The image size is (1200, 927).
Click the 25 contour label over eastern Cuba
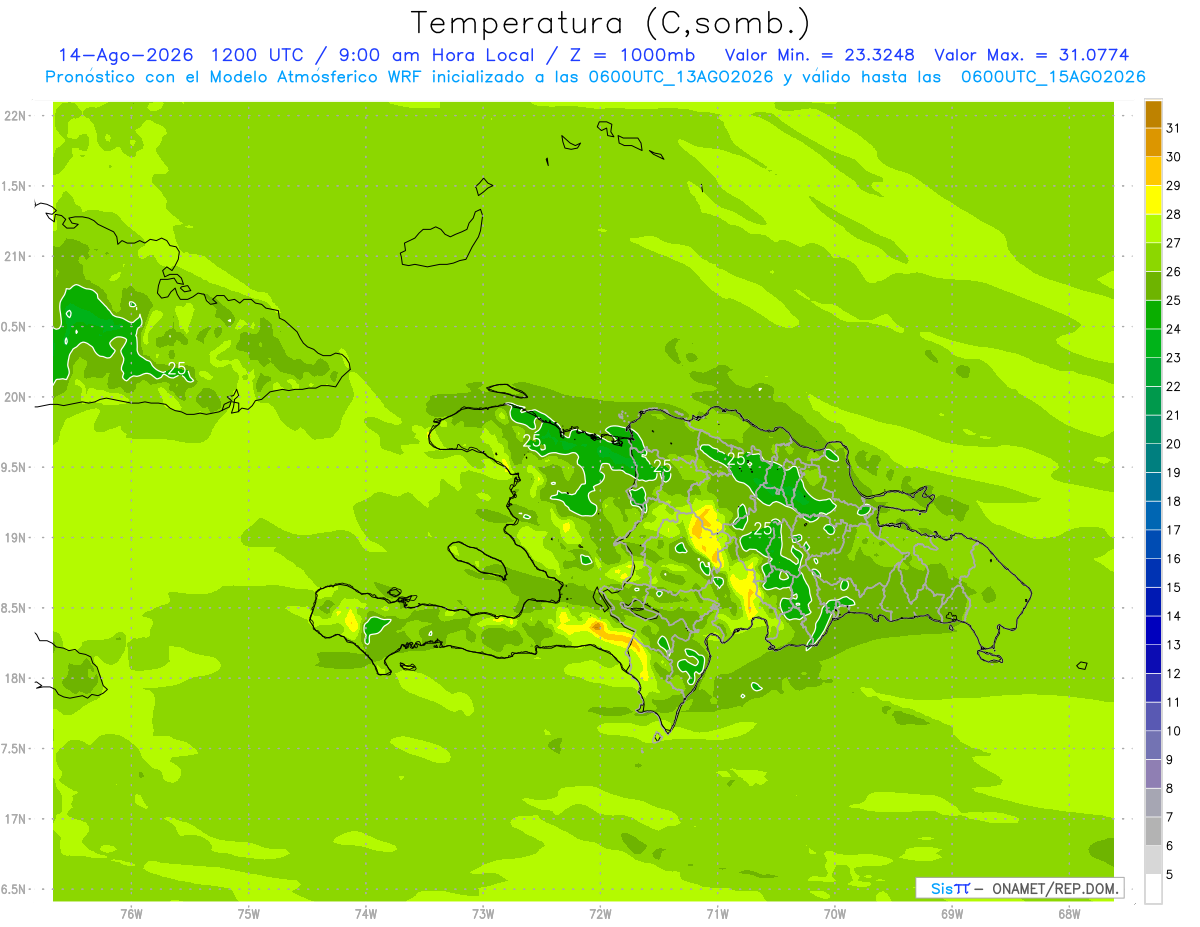pyautogui.click(x=177, y=368)
